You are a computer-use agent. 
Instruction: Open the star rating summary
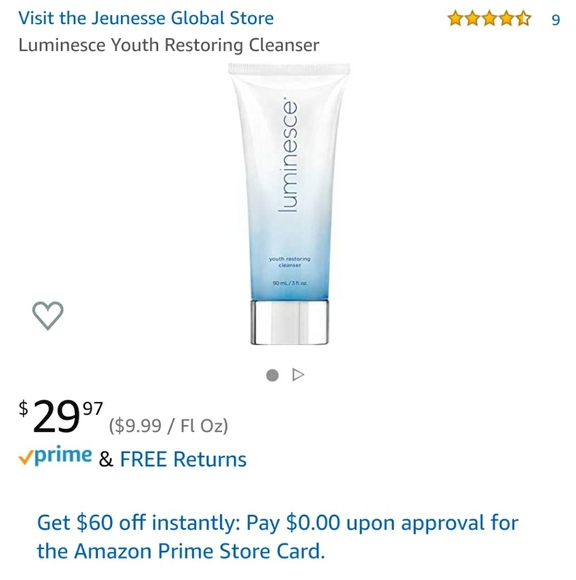(x=489, y=18)
